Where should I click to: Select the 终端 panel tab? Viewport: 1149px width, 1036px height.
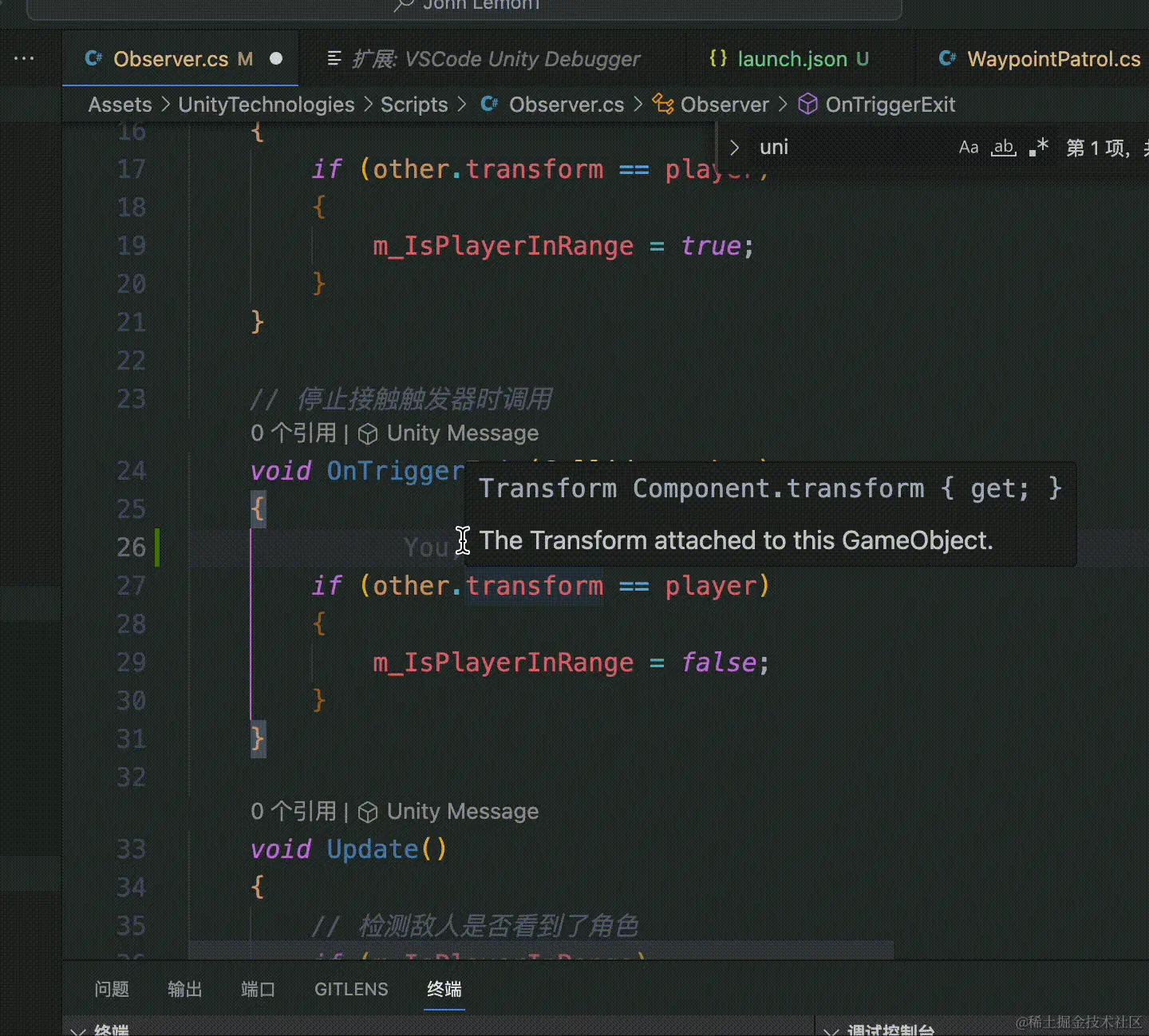point(444,990)
